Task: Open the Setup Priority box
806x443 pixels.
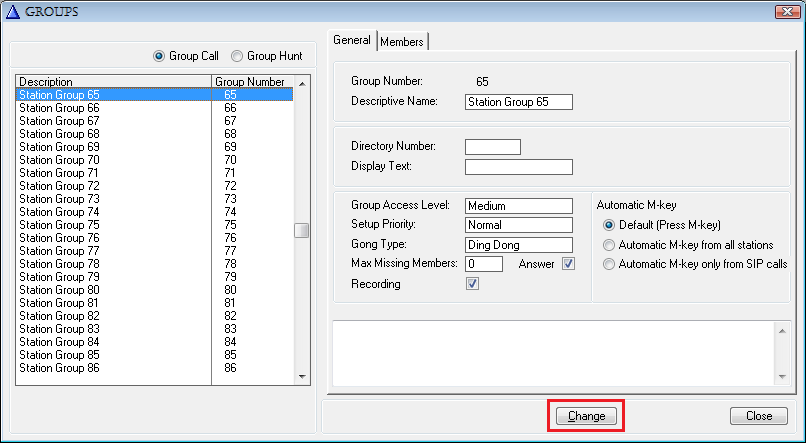Action: pyautogui.click(x=519, y=225)
